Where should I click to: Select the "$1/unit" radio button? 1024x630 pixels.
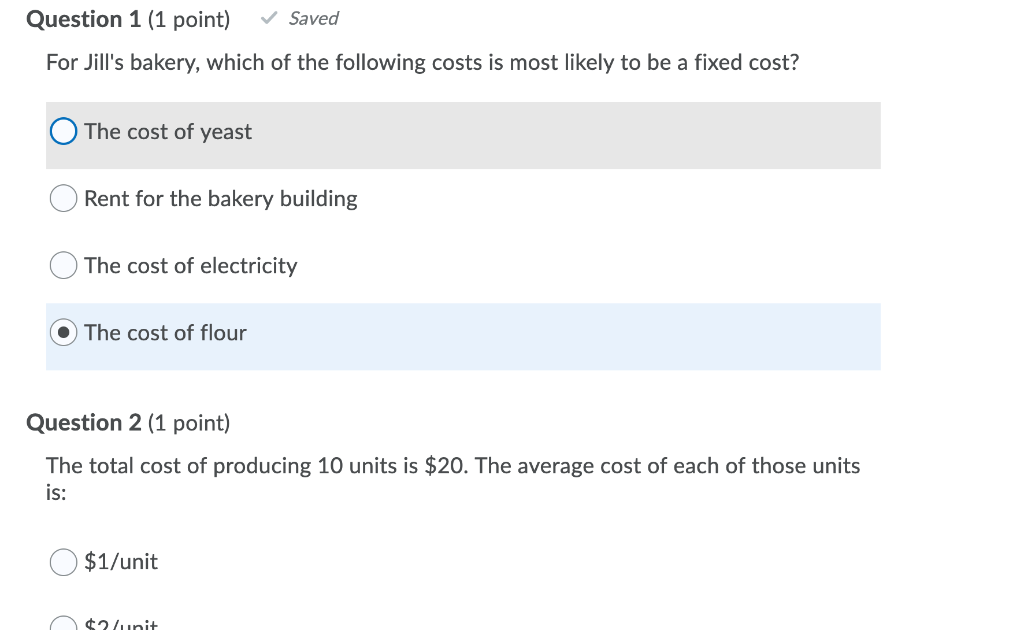pos(63,562)
